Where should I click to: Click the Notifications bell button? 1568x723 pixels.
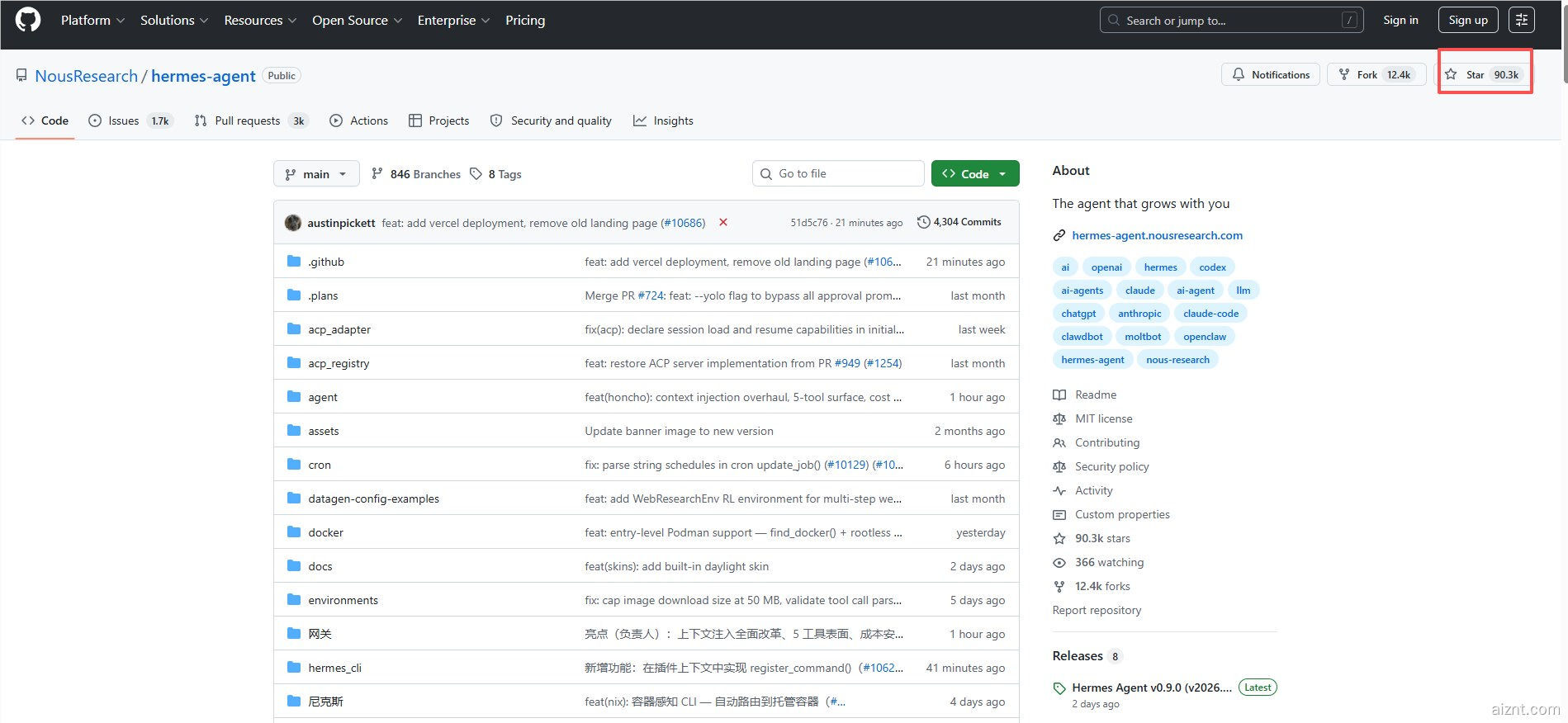pos(1270,74)
